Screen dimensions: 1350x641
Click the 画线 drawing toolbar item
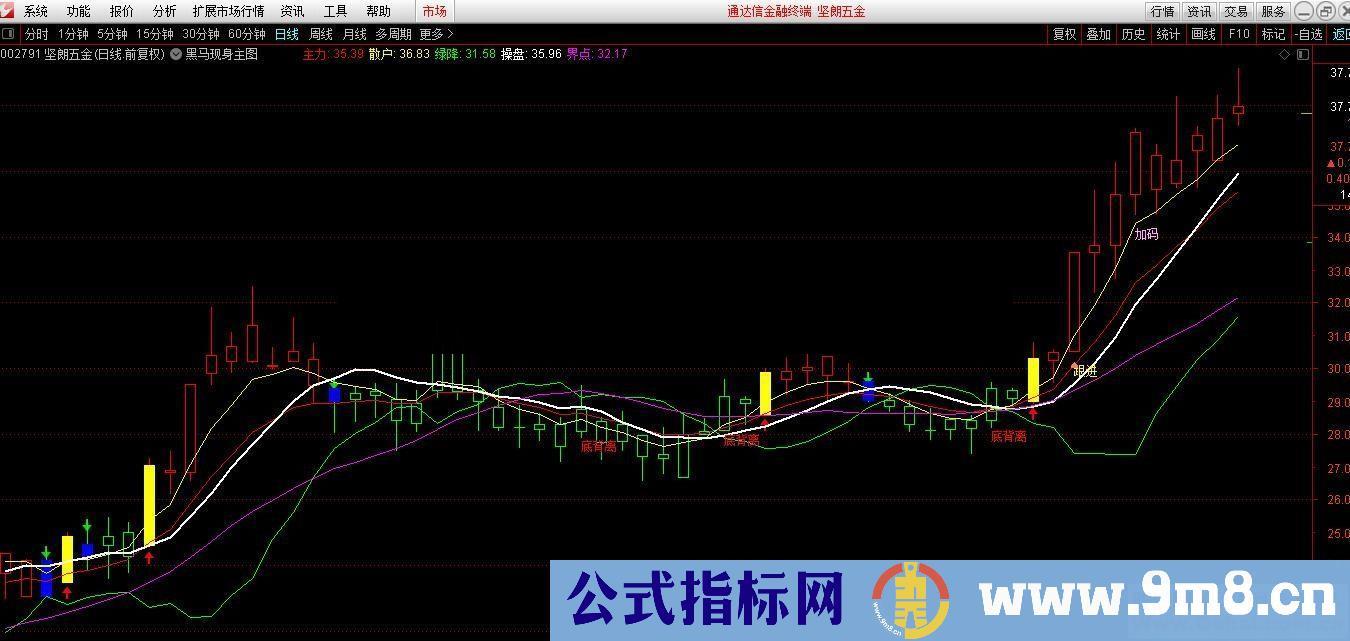pyautogui.click(x=1203, y=34)
